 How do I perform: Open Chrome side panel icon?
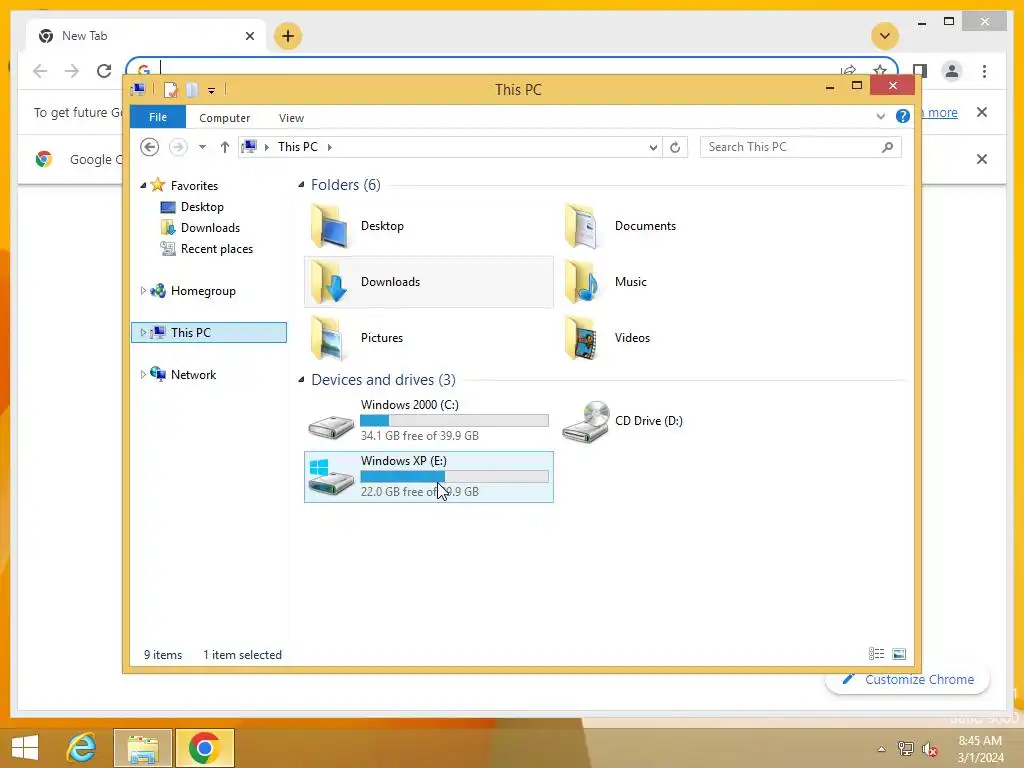920,71
